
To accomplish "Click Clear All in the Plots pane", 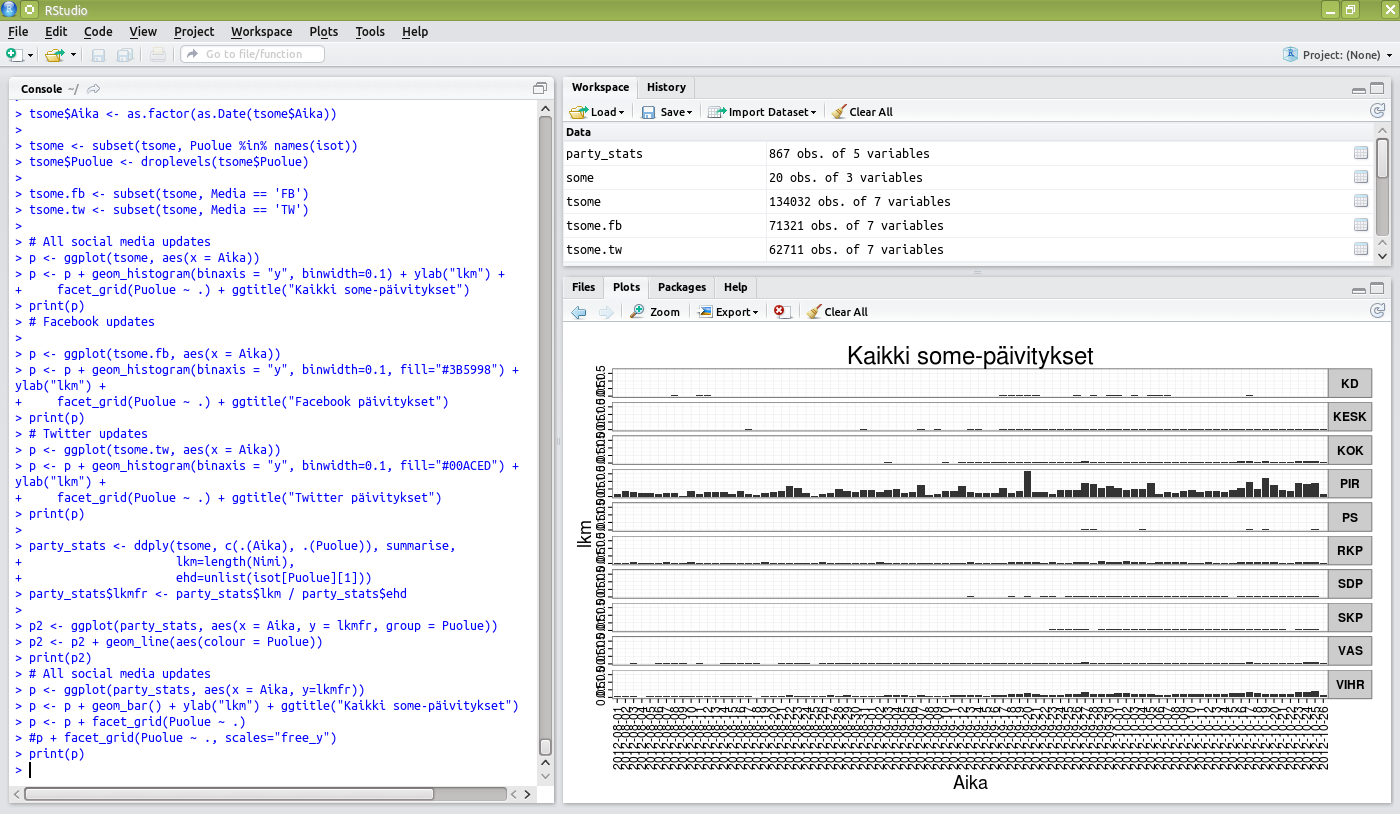I will (x=837, y=312).
